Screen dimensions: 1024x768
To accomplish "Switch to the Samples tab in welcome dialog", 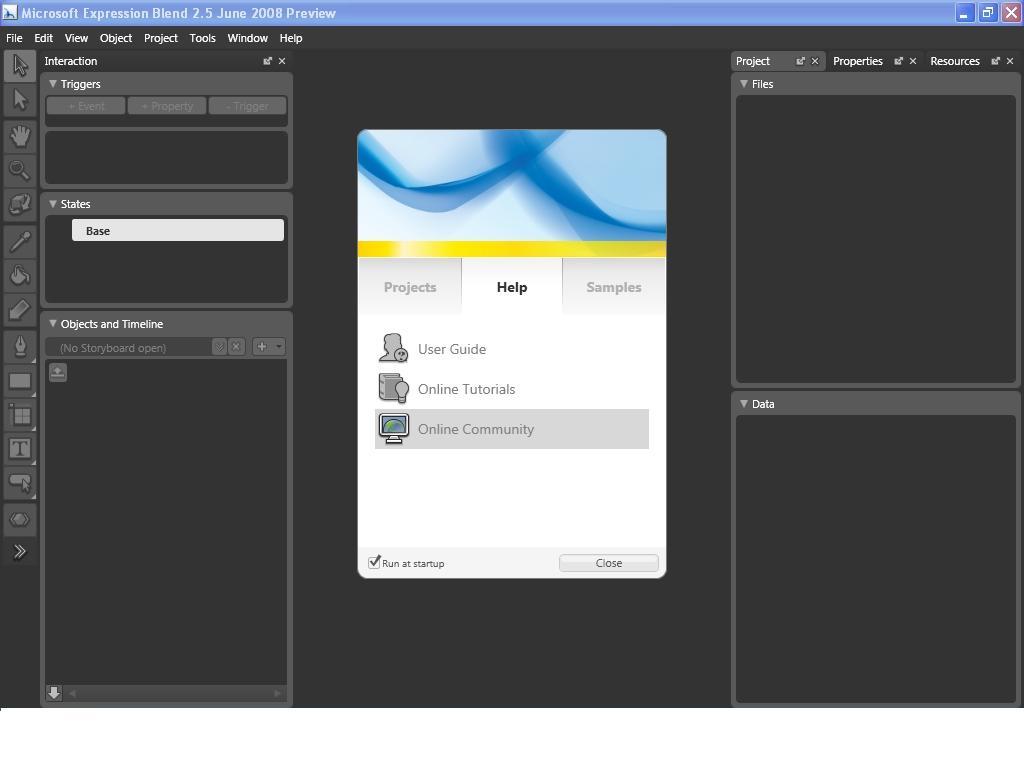I will tap(613, 287).
